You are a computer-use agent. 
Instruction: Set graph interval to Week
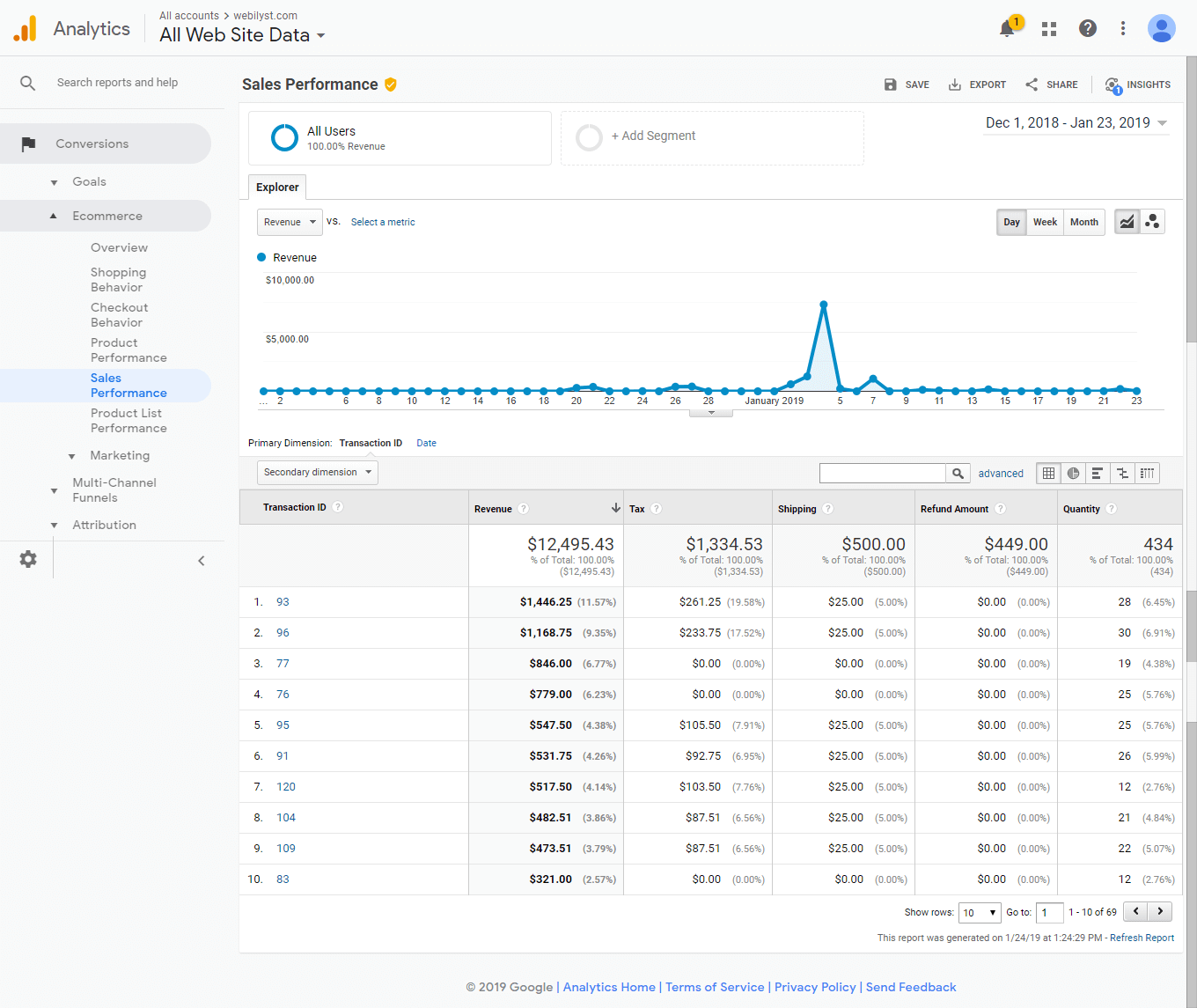pos(1045,222)
